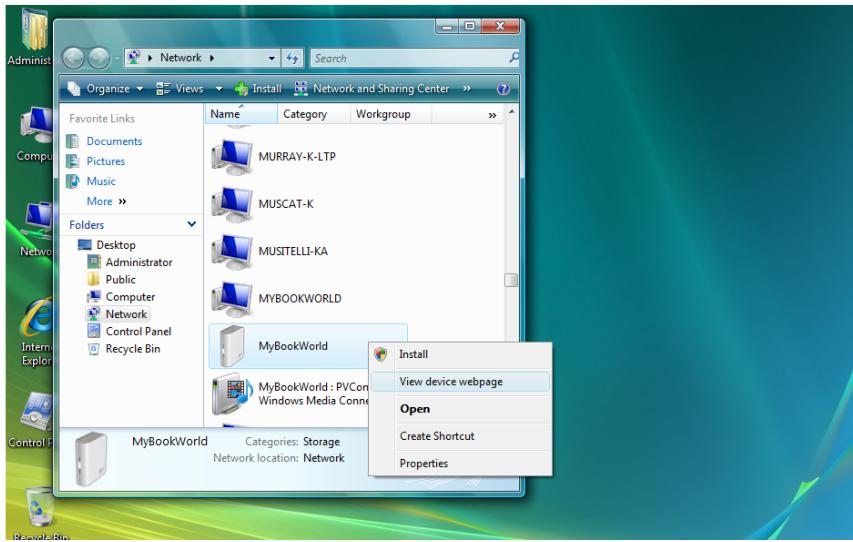The image size is (853, 542).
Task: Click the Back navigation arrow button
Action: 73,58
